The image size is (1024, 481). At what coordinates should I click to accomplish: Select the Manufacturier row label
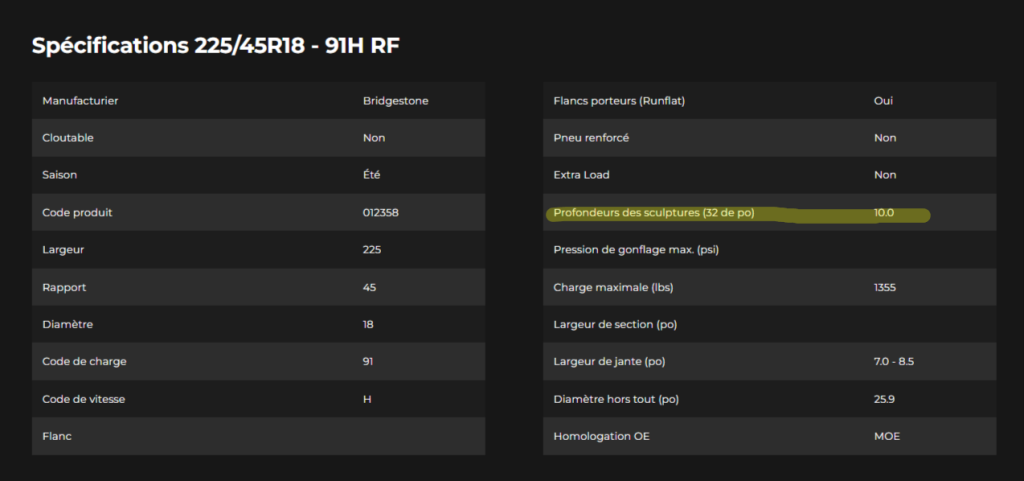click(x=80, y=101)
